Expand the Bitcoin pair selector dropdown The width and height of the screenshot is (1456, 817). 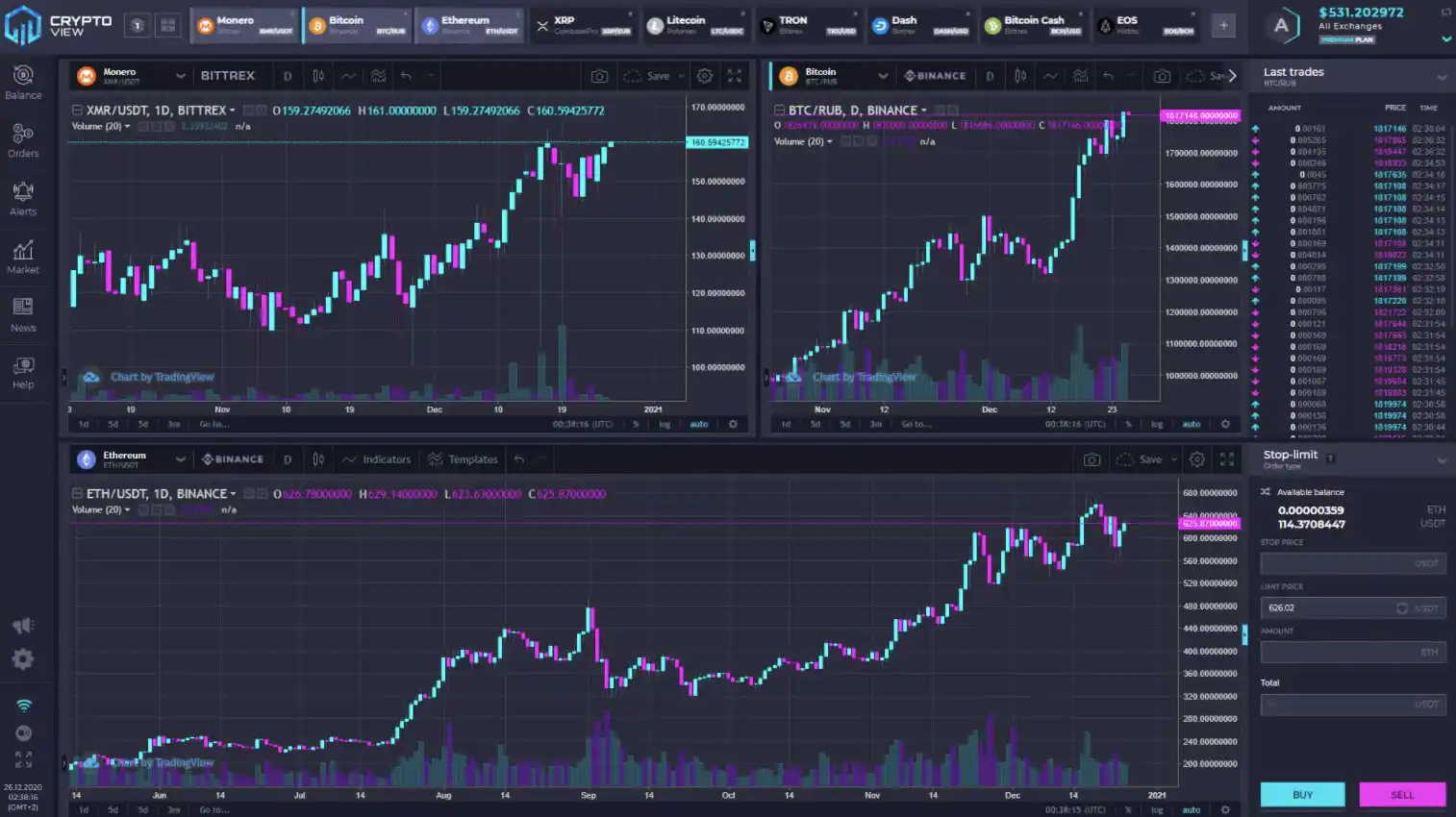[x=883, y=76]
